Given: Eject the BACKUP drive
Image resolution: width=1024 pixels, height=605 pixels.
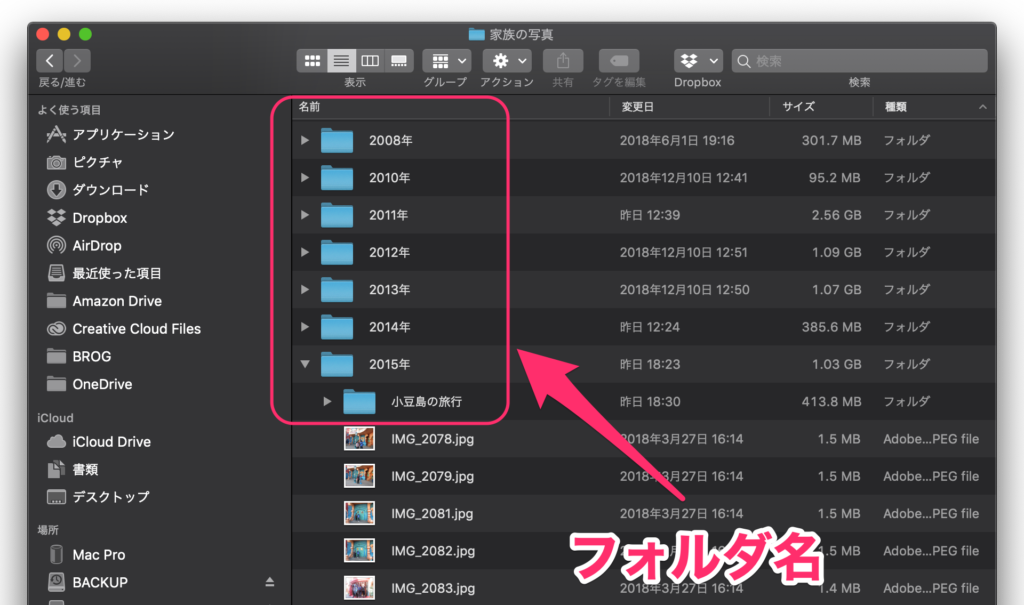Looking at the screenshot, I should 269,582.
